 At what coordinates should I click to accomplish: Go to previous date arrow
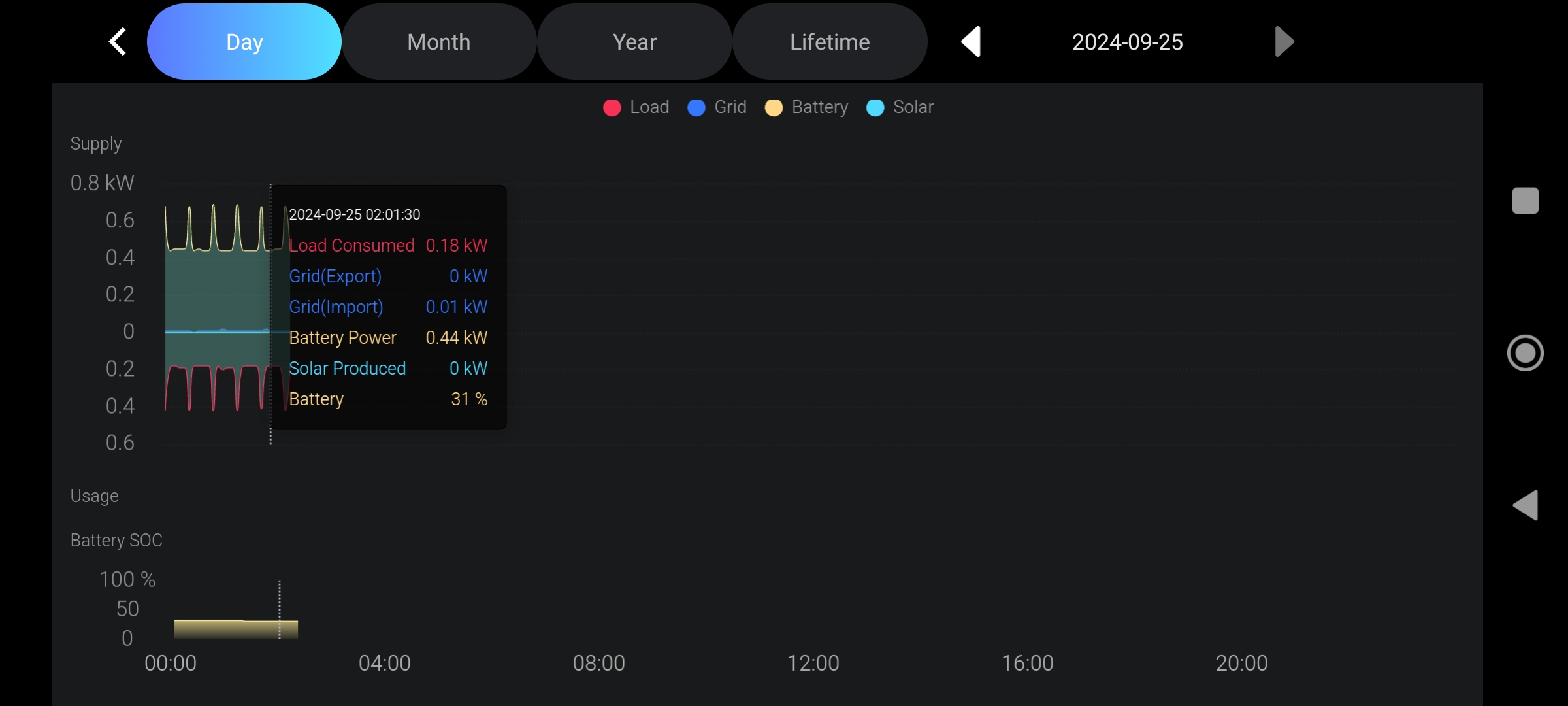point(972,42)
